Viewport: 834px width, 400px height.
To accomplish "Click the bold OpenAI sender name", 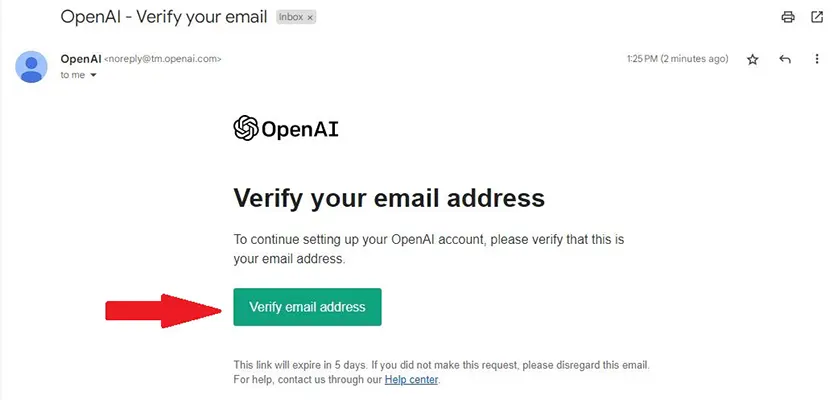I will pyautogui.click(x=81, y=59).
